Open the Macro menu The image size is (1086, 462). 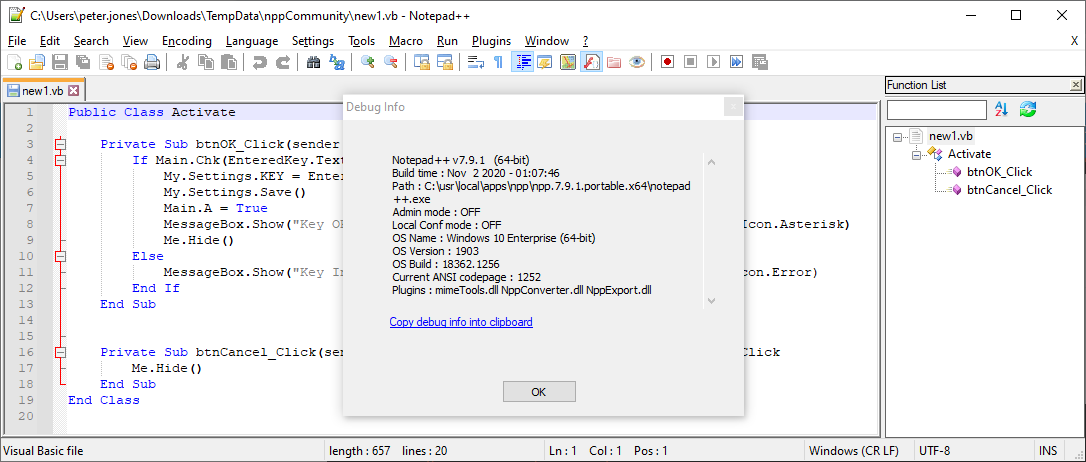406,41
